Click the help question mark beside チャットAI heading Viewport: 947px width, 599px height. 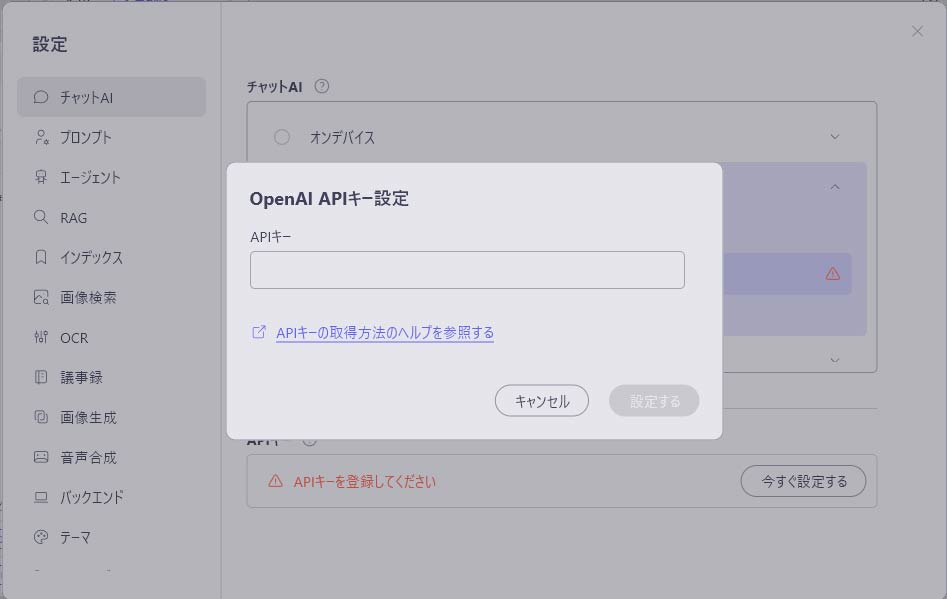coord(322,86)
